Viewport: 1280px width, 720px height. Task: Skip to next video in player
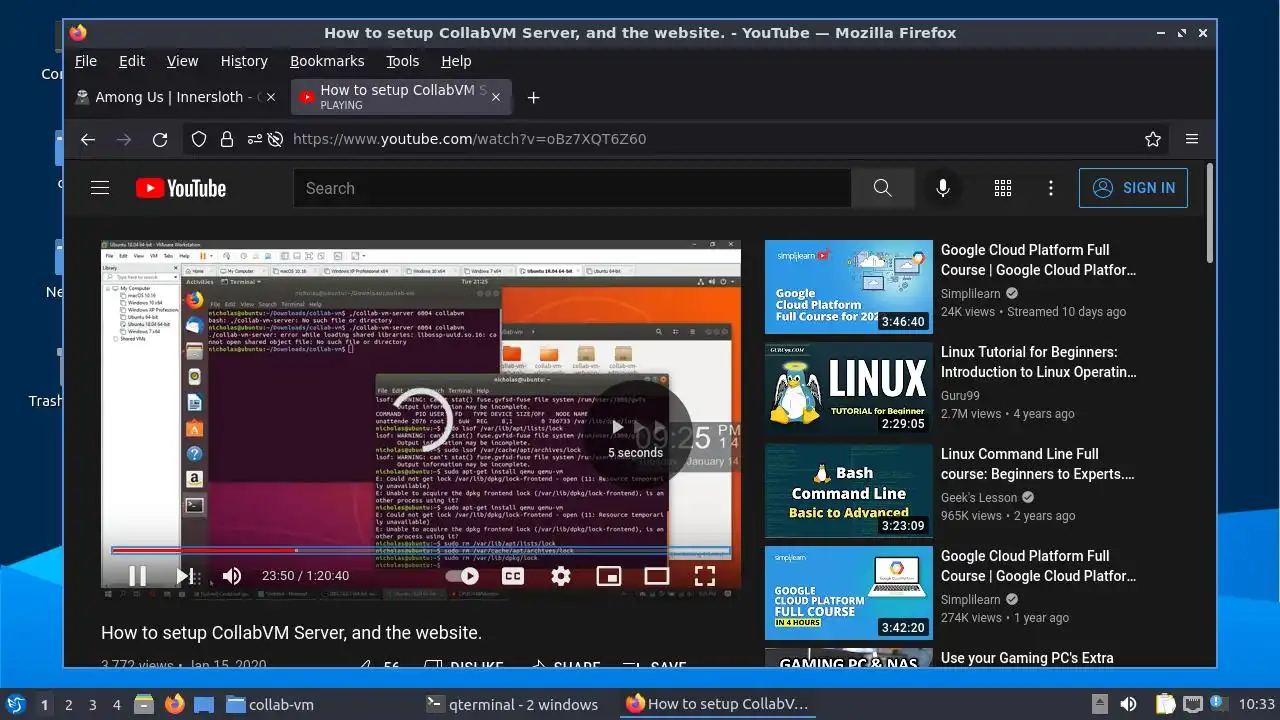tap(184, 576)
